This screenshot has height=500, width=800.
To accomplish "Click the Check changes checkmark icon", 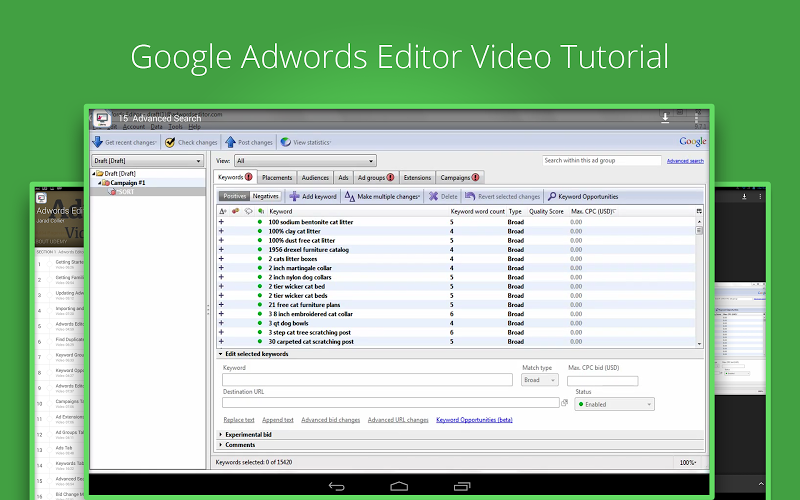I will 170,142.
